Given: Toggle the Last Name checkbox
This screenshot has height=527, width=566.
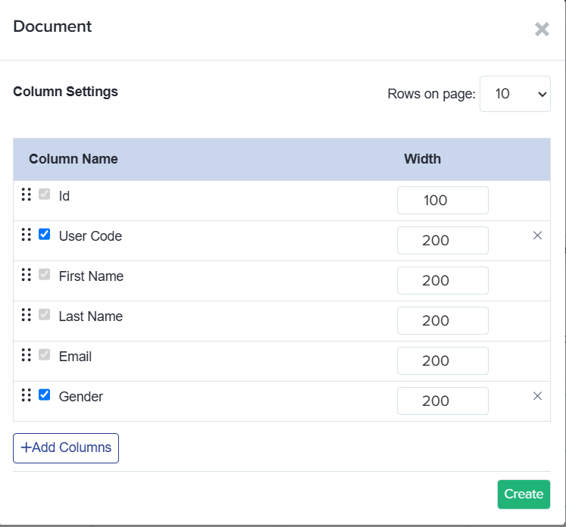Looking at the screenshot, I should [x=44, y=314].
